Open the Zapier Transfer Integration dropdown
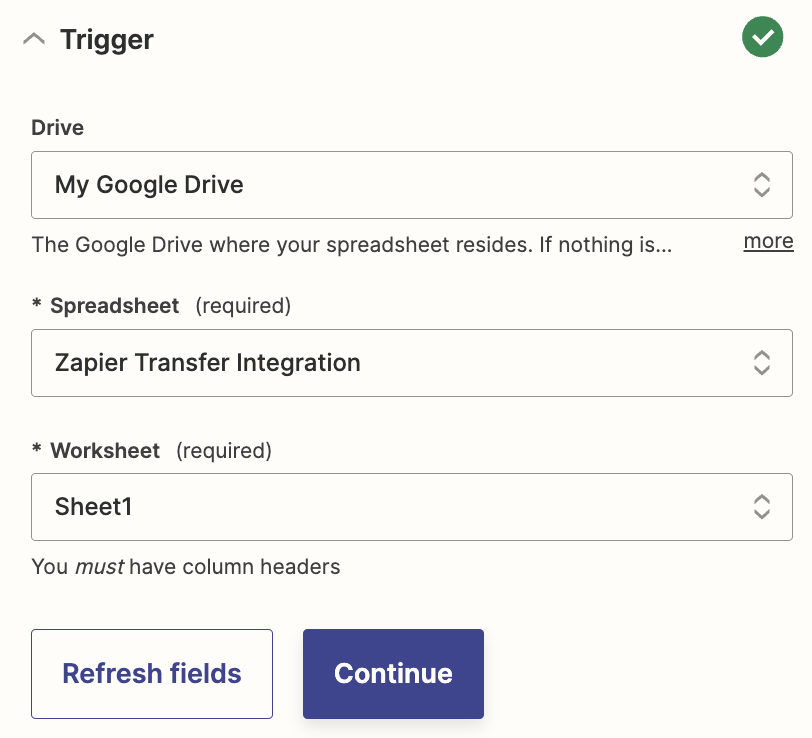 point(390,363)
